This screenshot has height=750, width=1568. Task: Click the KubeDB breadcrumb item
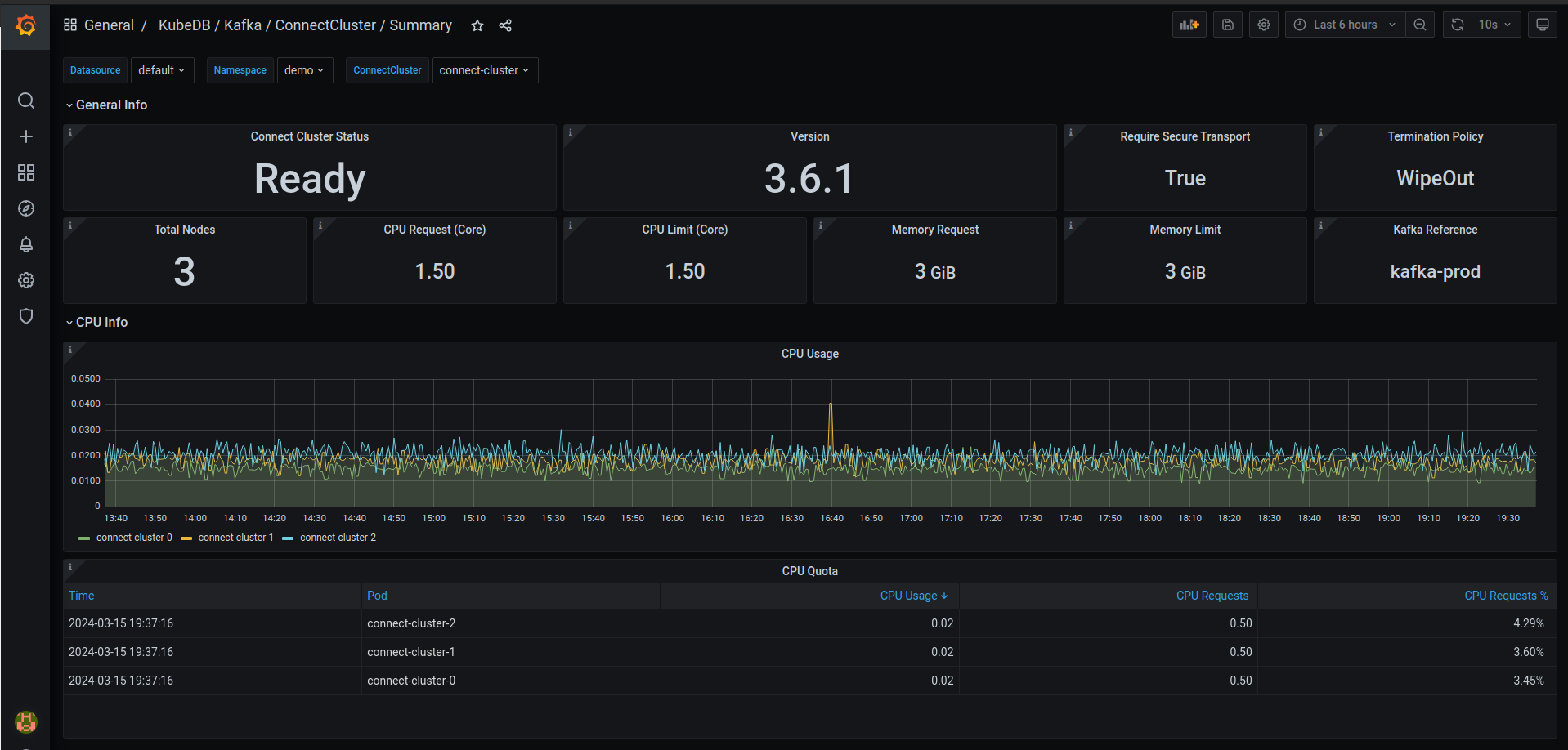[x=184, y=25]
